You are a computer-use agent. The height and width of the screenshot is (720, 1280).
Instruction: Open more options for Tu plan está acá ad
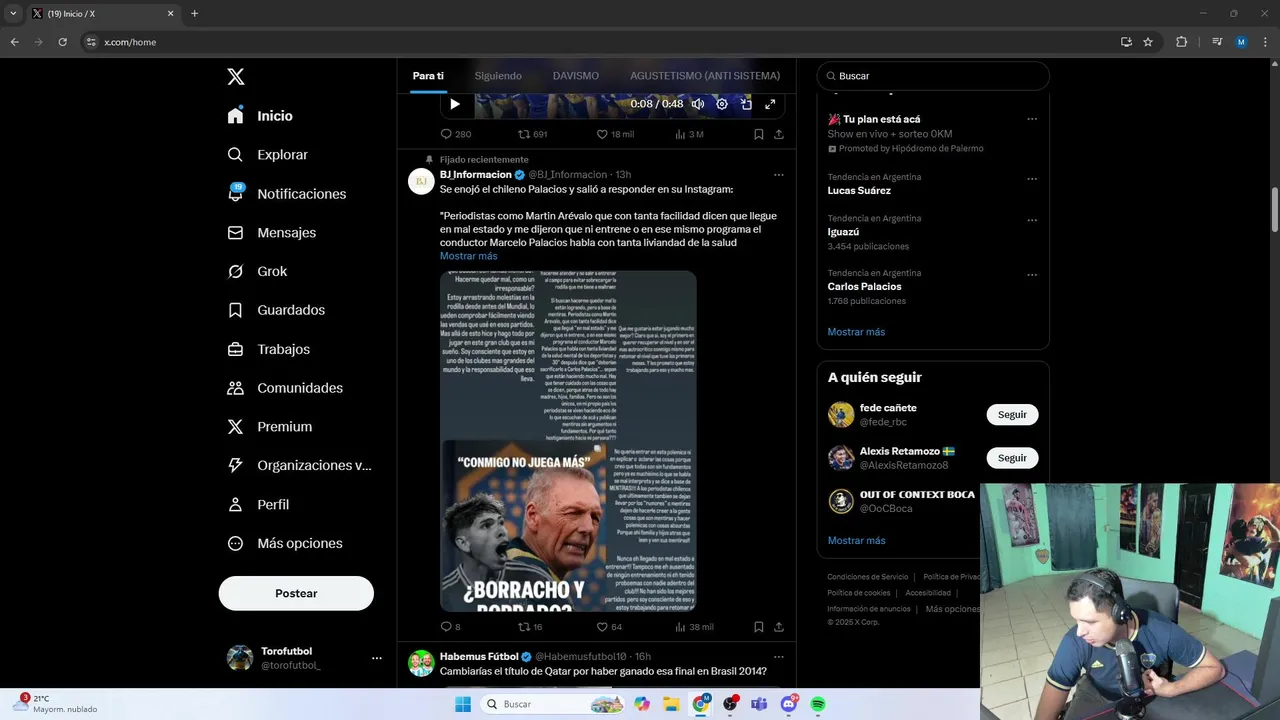1032,119
